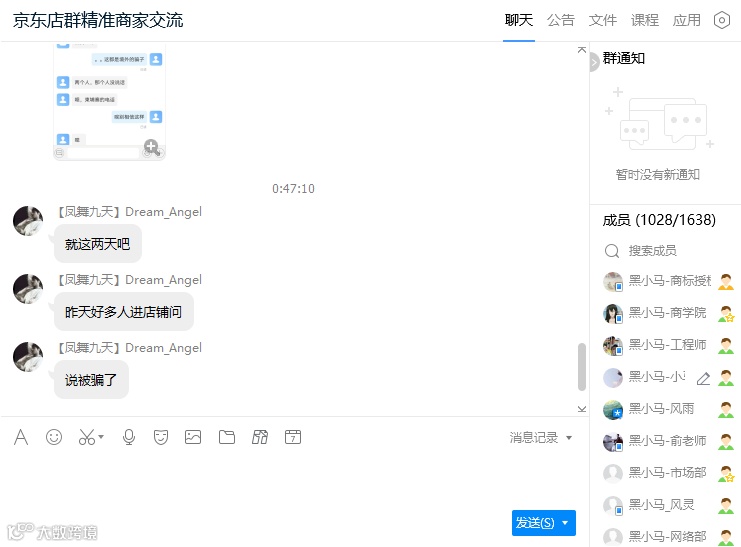Click the message bubble 就这两天吧

[x=98, y=244]
